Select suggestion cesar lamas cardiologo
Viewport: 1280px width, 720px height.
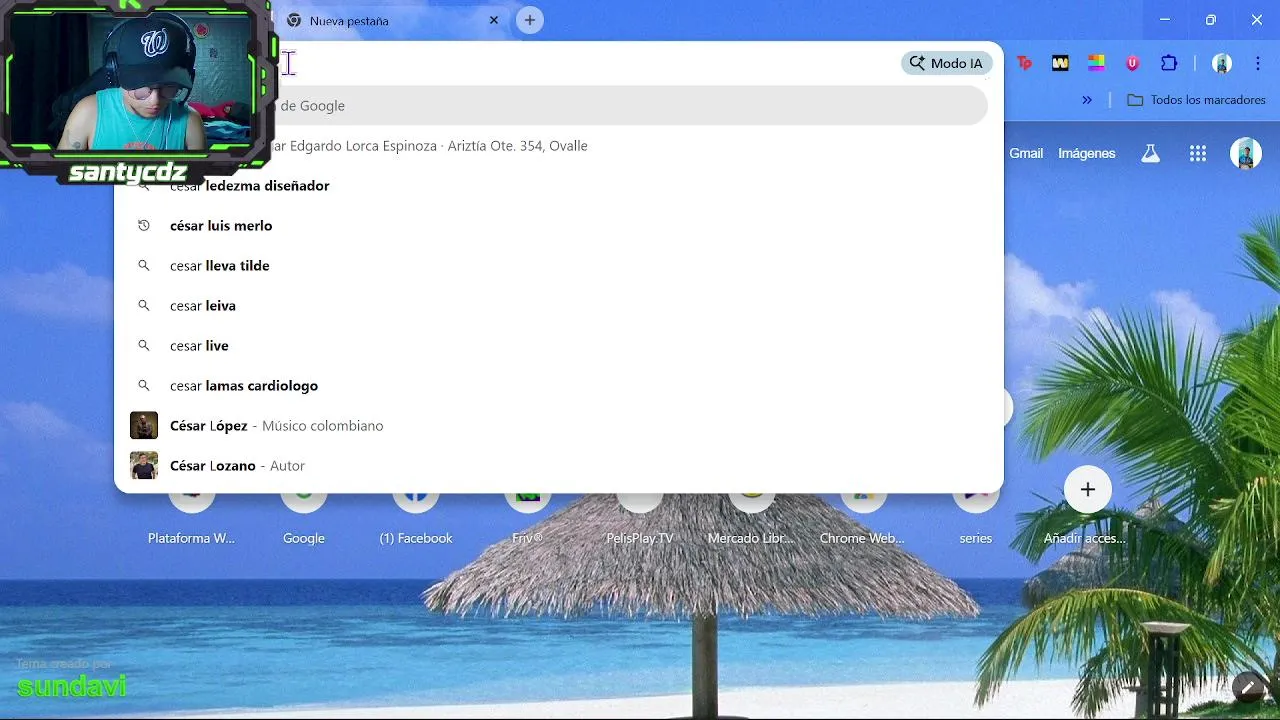pos(559,386)
